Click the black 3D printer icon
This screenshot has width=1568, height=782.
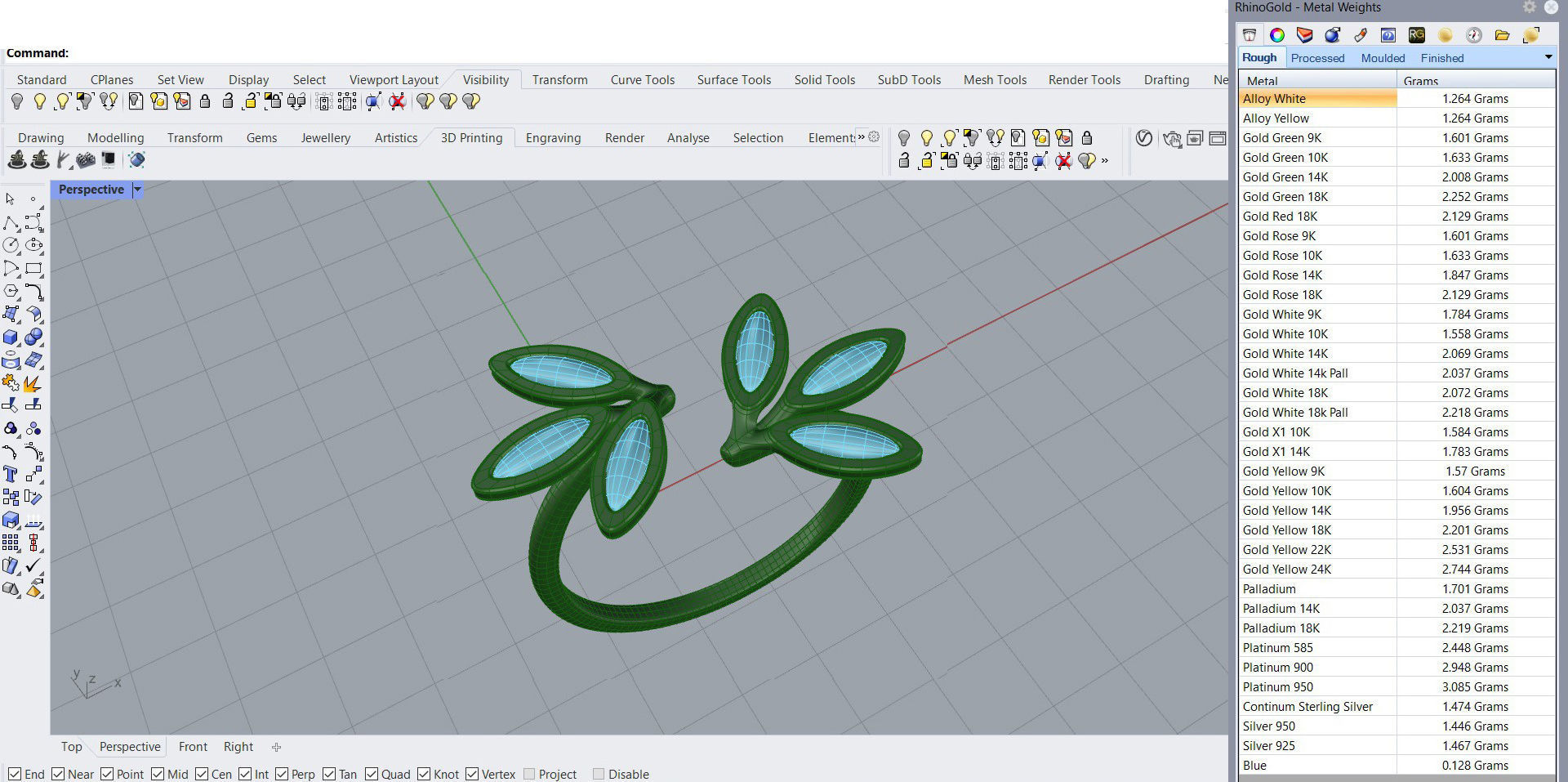coord(108,159)
